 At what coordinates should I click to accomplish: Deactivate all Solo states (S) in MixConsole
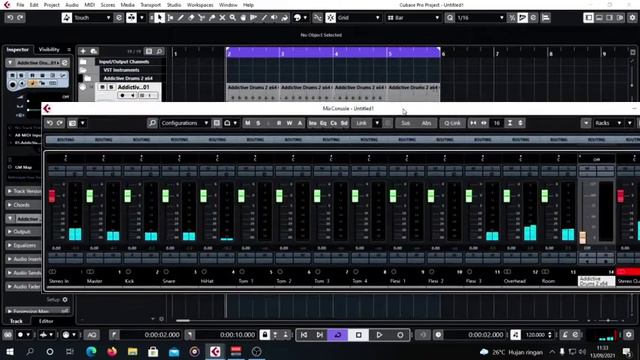[x=258, y=123]
